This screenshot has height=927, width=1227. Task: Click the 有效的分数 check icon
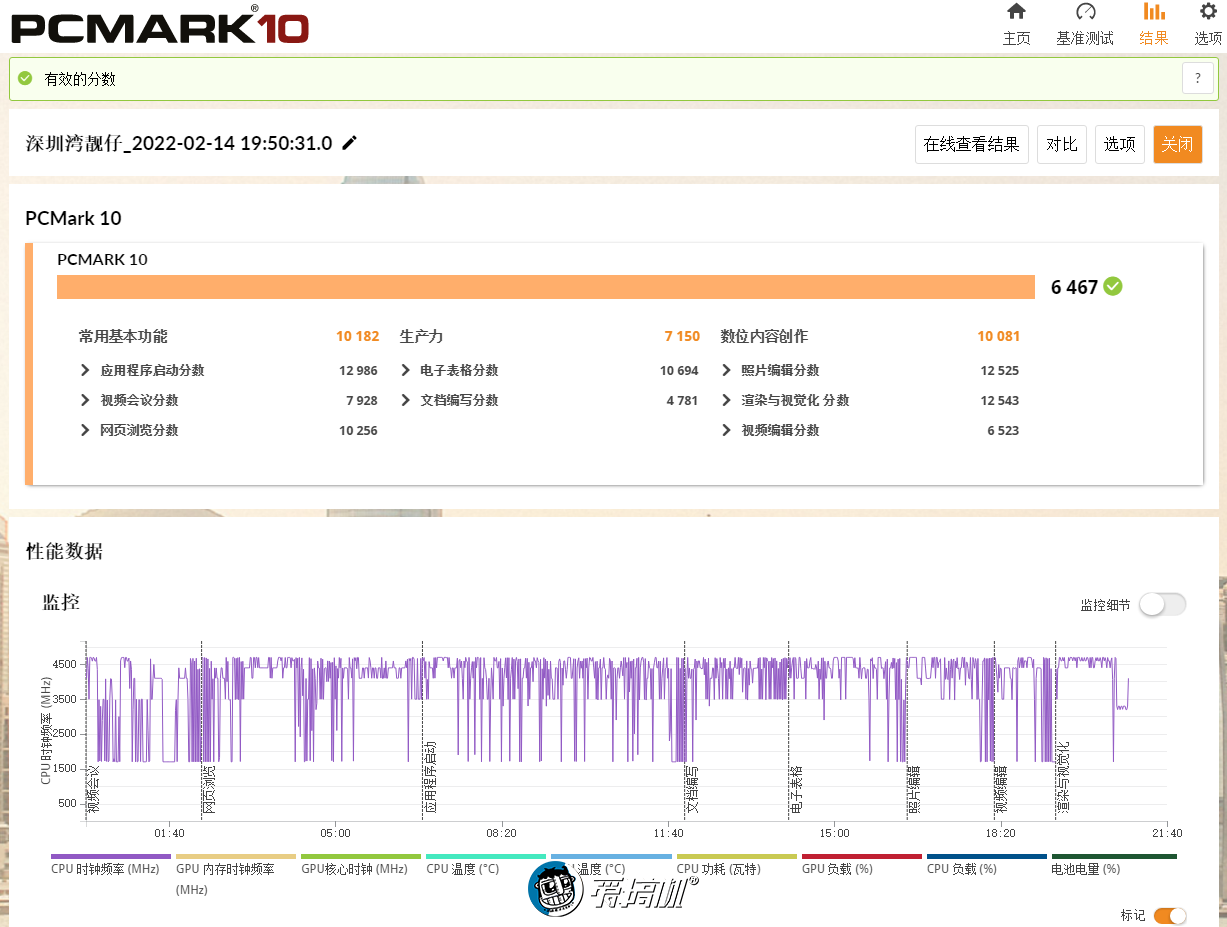pyautogui.click(x=26, y=78)
